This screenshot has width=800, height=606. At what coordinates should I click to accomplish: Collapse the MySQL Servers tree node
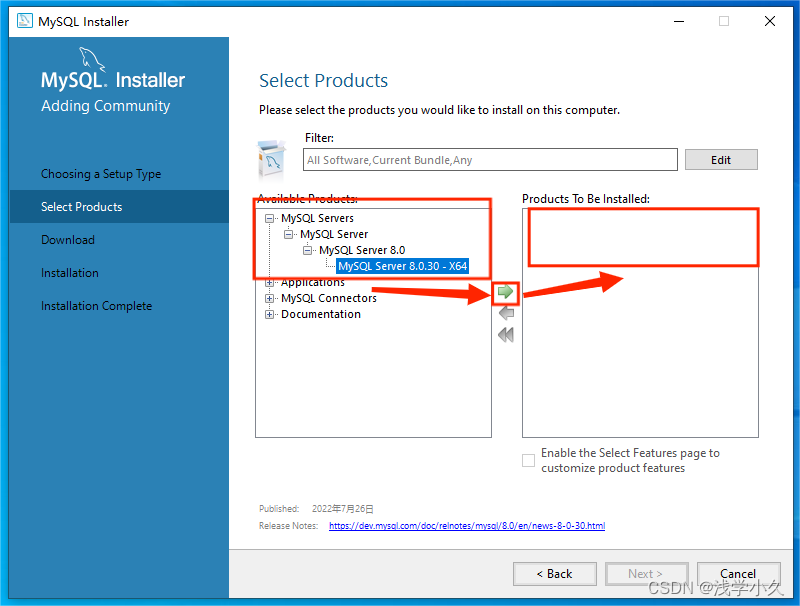[269, 218]
